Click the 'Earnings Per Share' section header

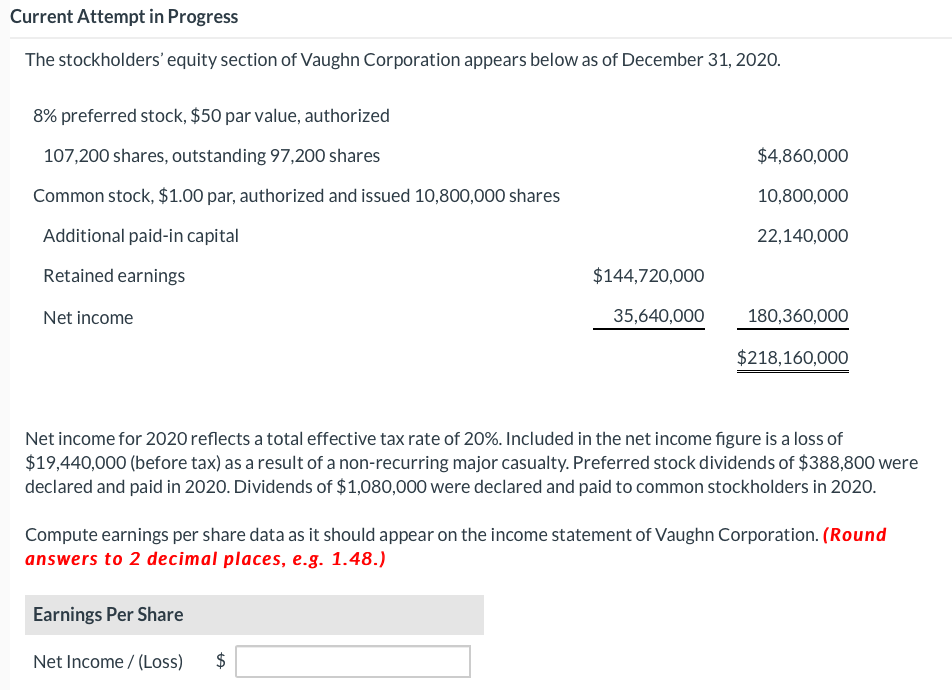tap(107, 614)
